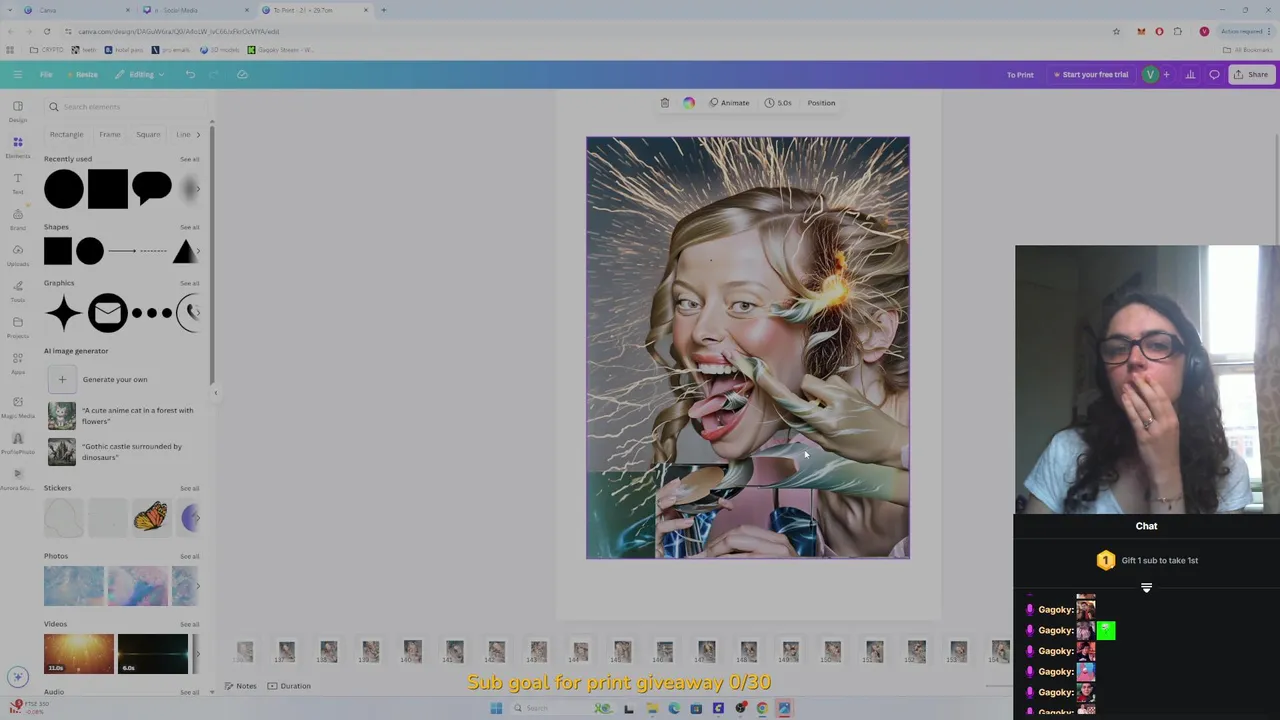Add the orange sunburst video
This screenshot has width=1280, height=720.
(x=79, y=654)
